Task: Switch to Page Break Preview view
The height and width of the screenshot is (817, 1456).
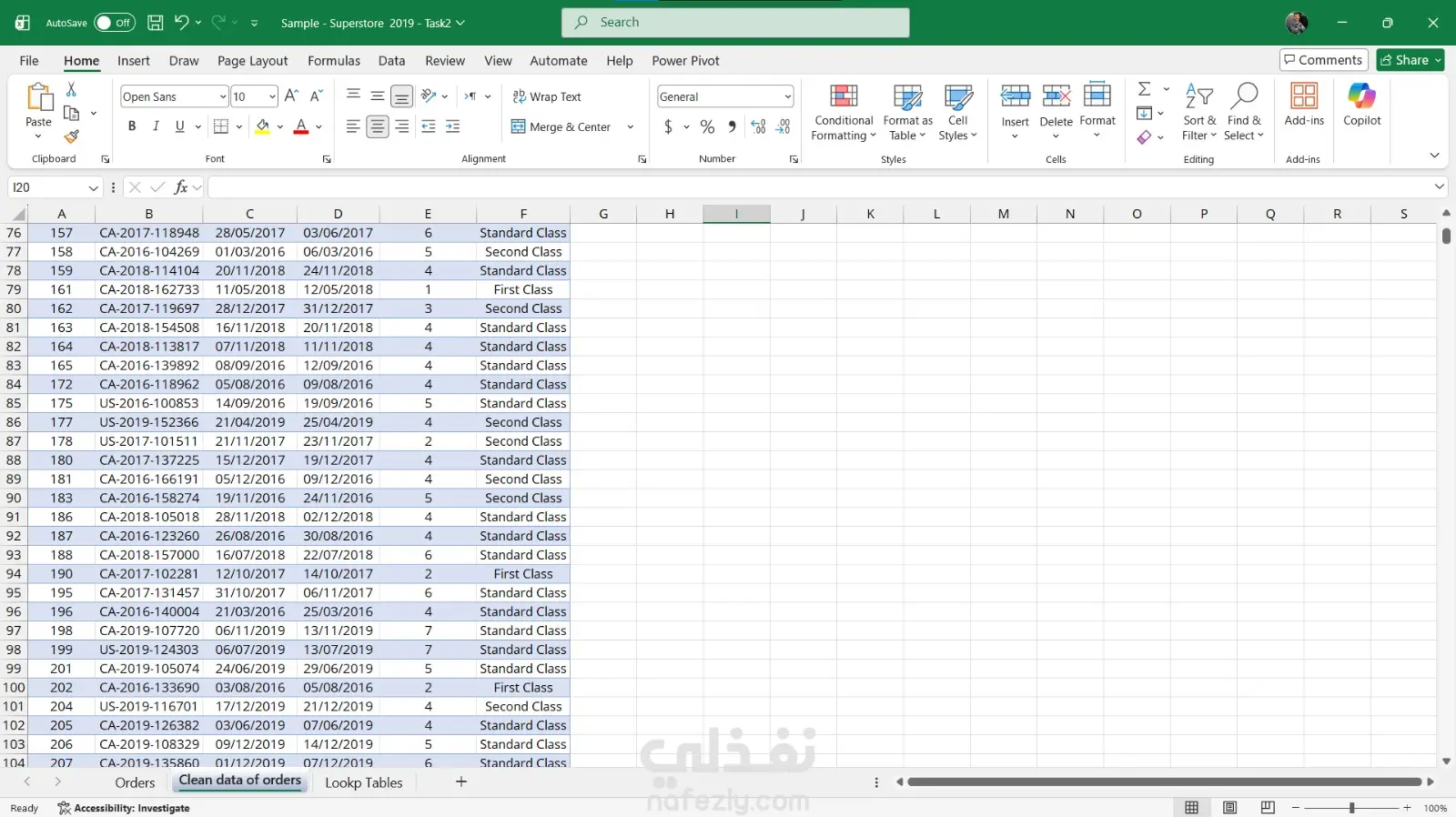Action: 1268,807
